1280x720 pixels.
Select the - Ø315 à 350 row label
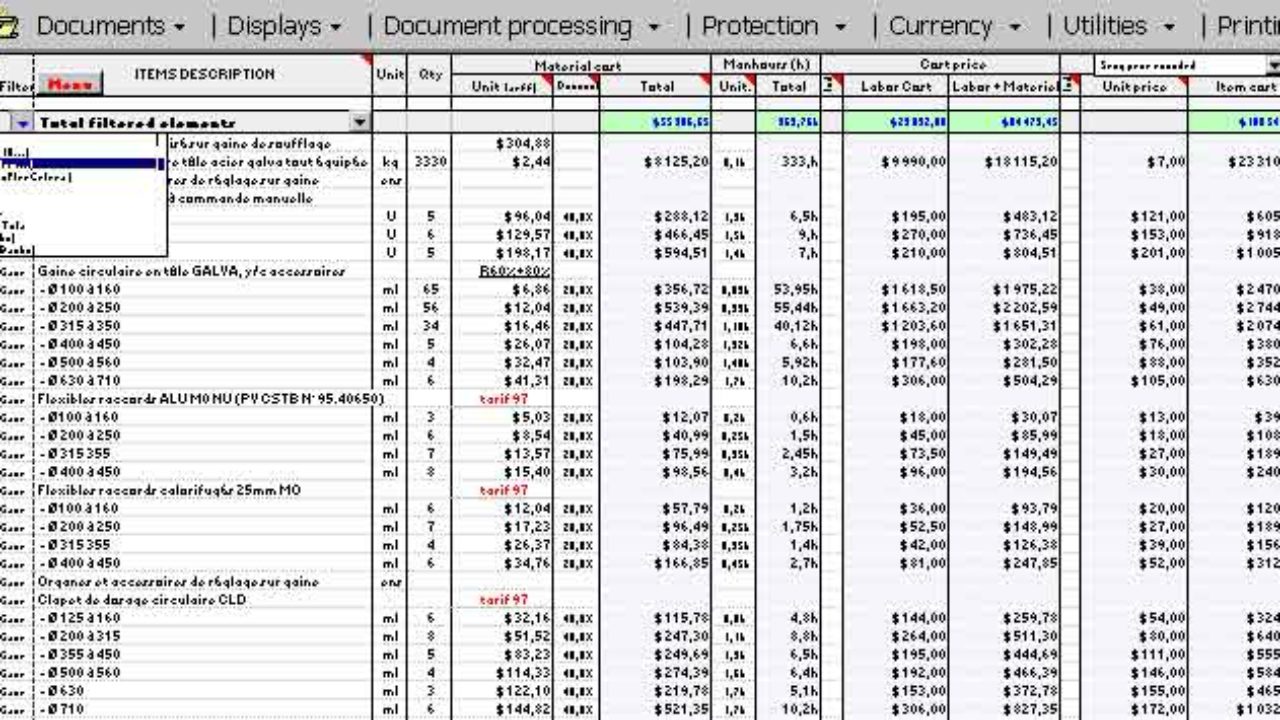click(80, 326)
